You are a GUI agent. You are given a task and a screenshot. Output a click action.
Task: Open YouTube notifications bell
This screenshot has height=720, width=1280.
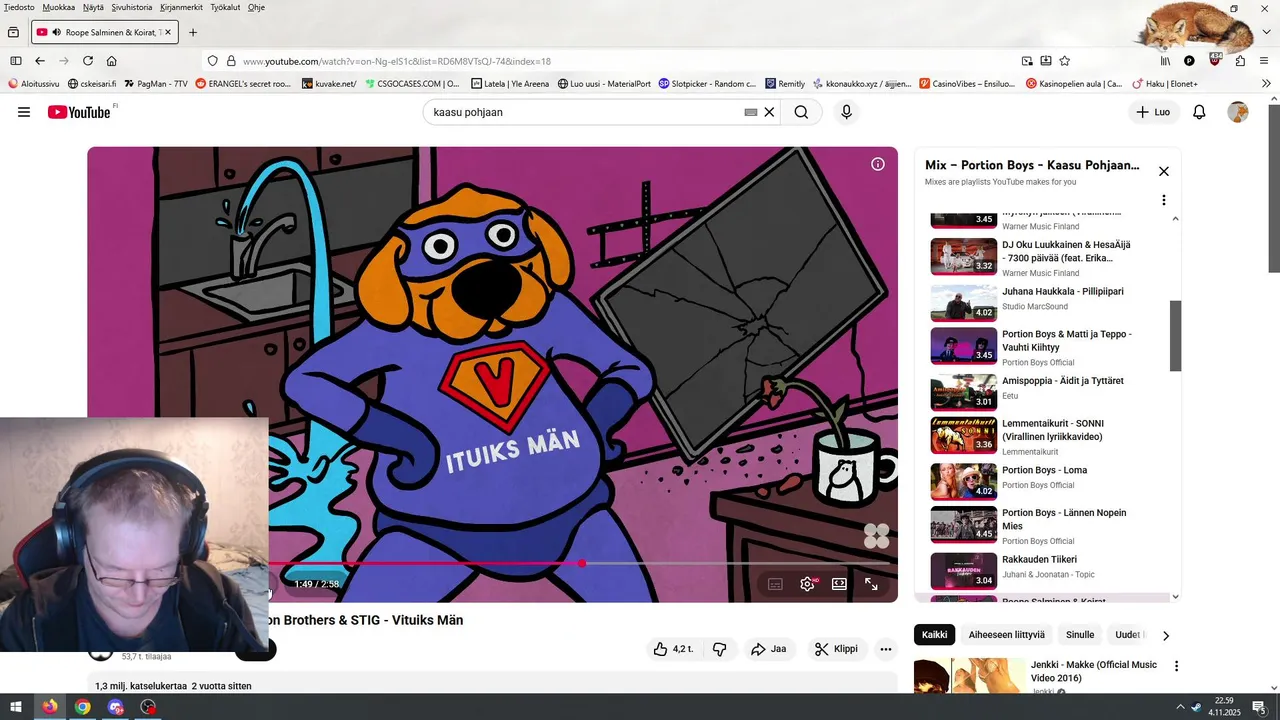coord(1199,112)
